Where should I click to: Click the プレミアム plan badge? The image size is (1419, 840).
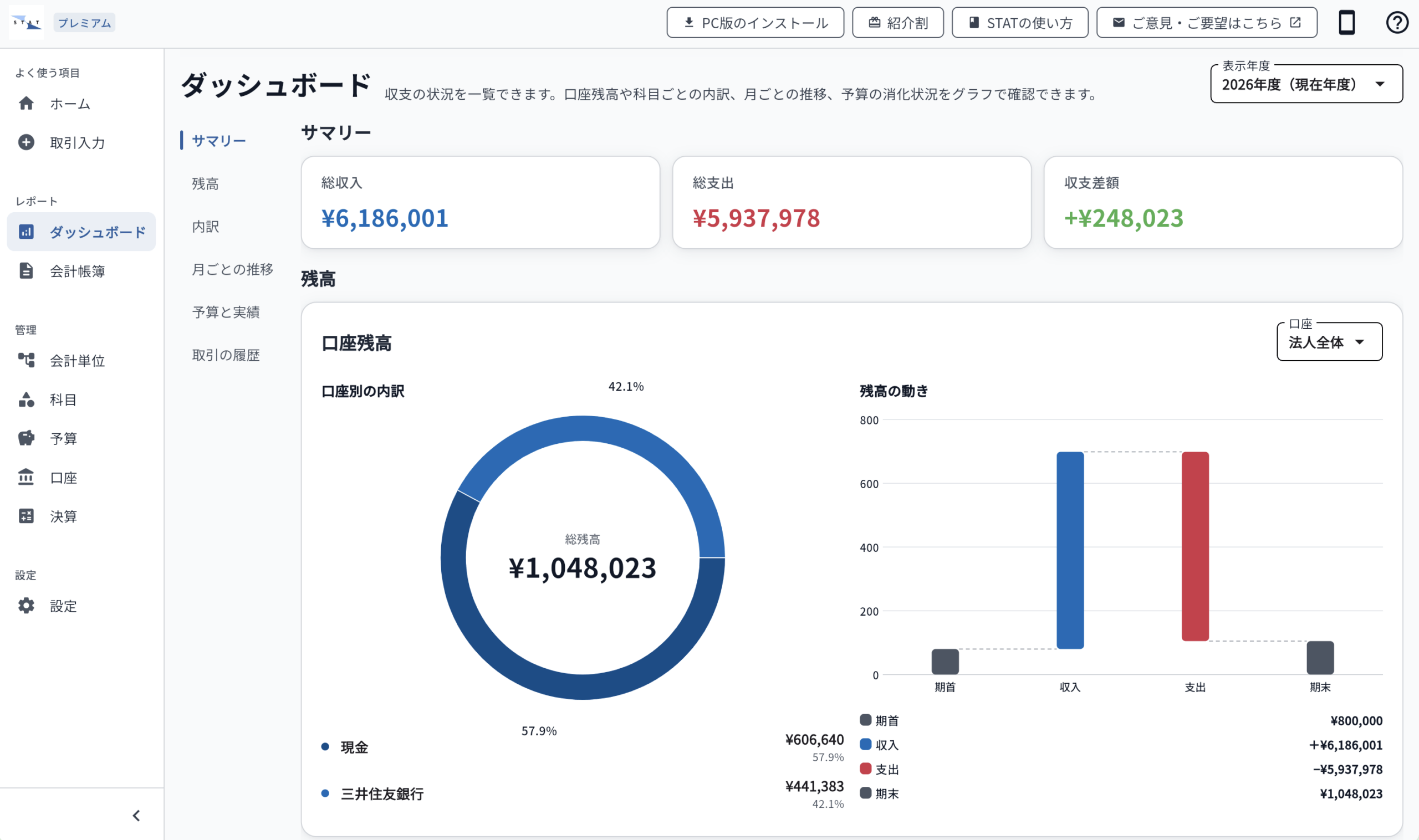point(84,23)
